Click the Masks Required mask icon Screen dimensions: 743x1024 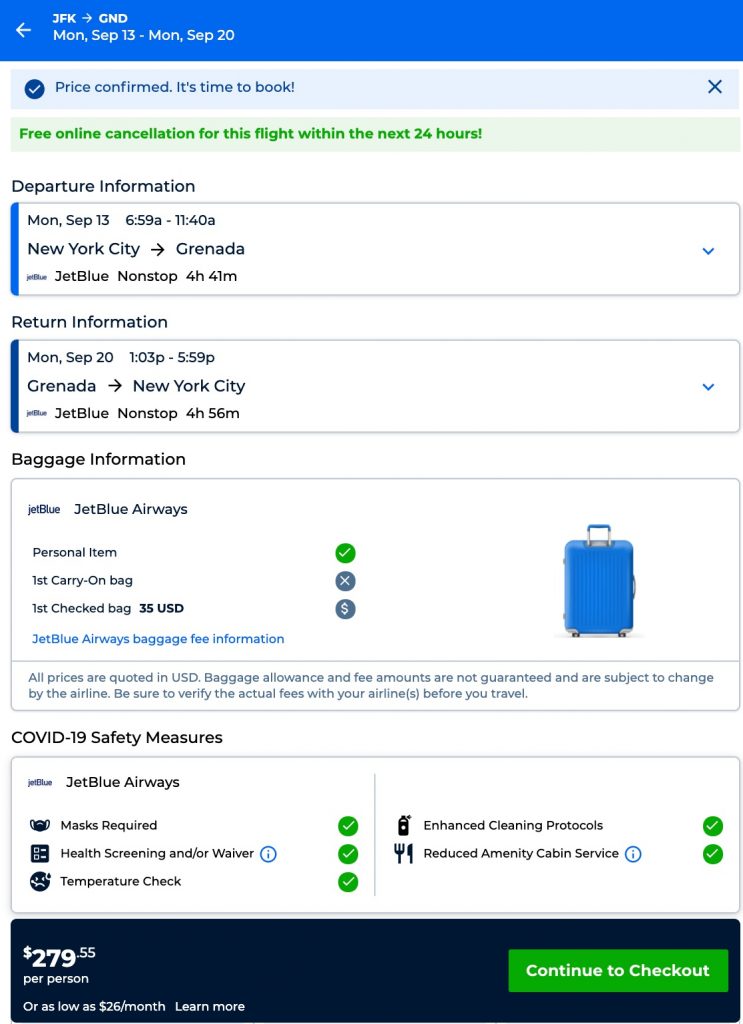(40, 826)
